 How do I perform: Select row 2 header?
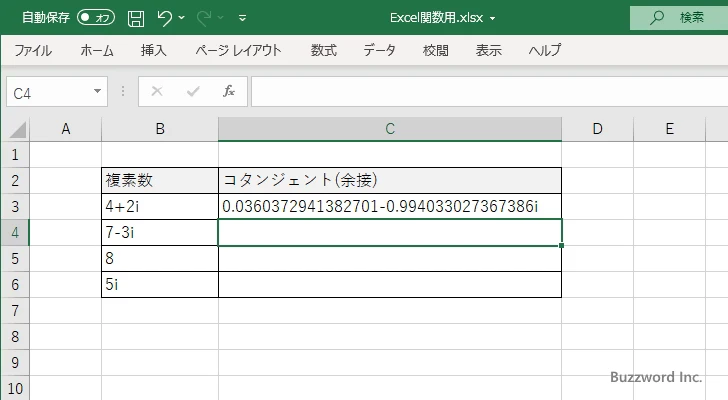point(15,181)
